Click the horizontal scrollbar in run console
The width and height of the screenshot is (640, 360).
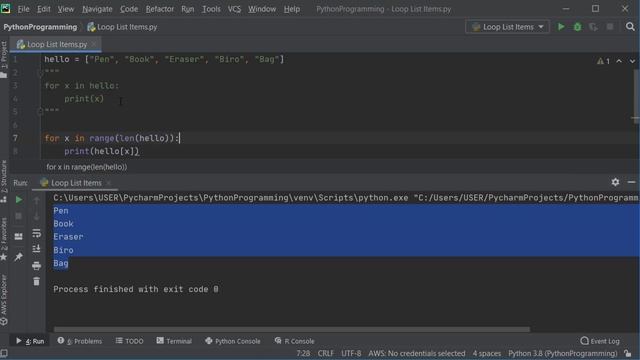coord(291,329)
